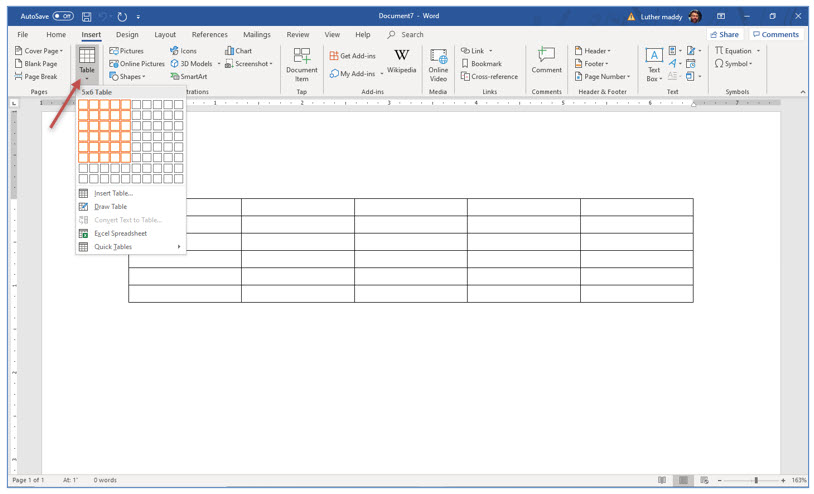Switch to Print Layout view
The width and height of the screenshot is (814, 494).
pos(683,480)
